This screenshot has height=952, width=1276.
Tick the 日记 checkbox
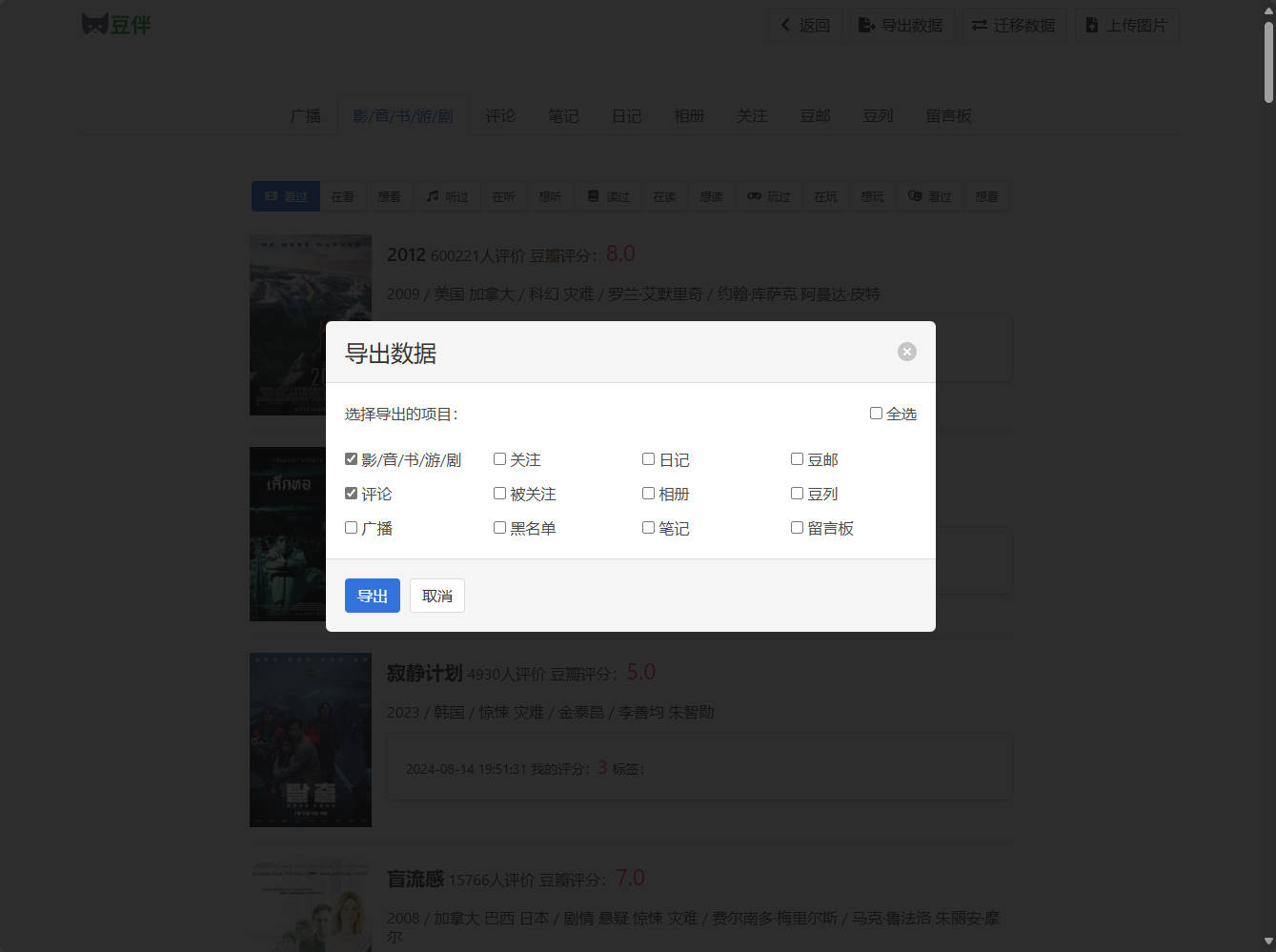coord(648,459)
